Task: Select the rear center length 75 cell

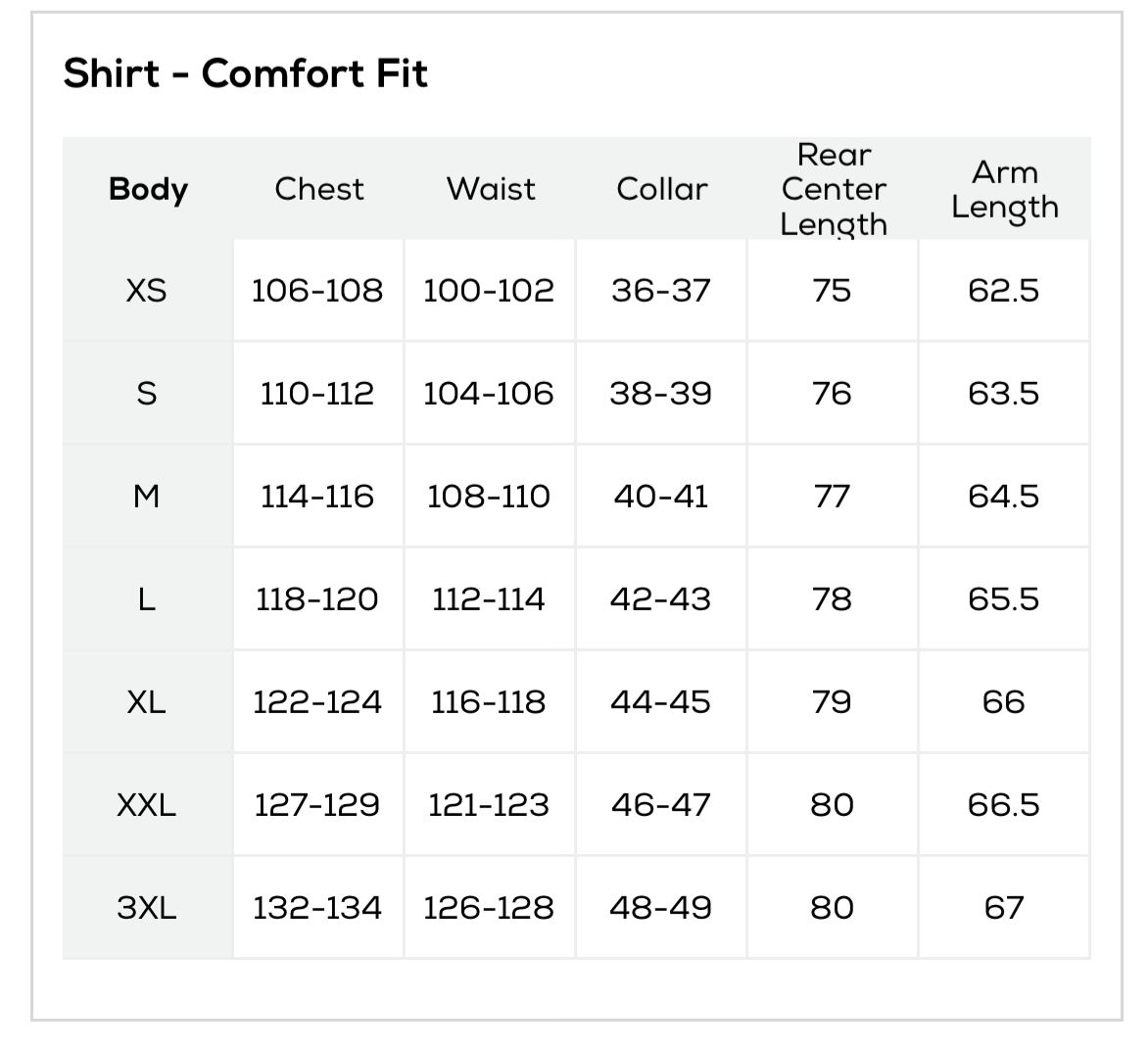Action: [x=832, y=291]
